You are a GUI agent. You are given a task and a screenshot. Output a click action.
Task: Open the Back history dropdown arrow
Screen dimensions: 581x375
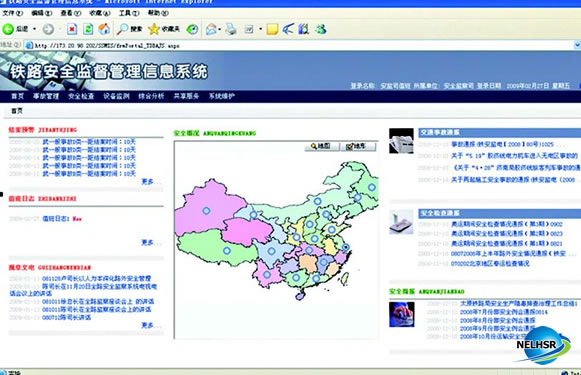34,29
